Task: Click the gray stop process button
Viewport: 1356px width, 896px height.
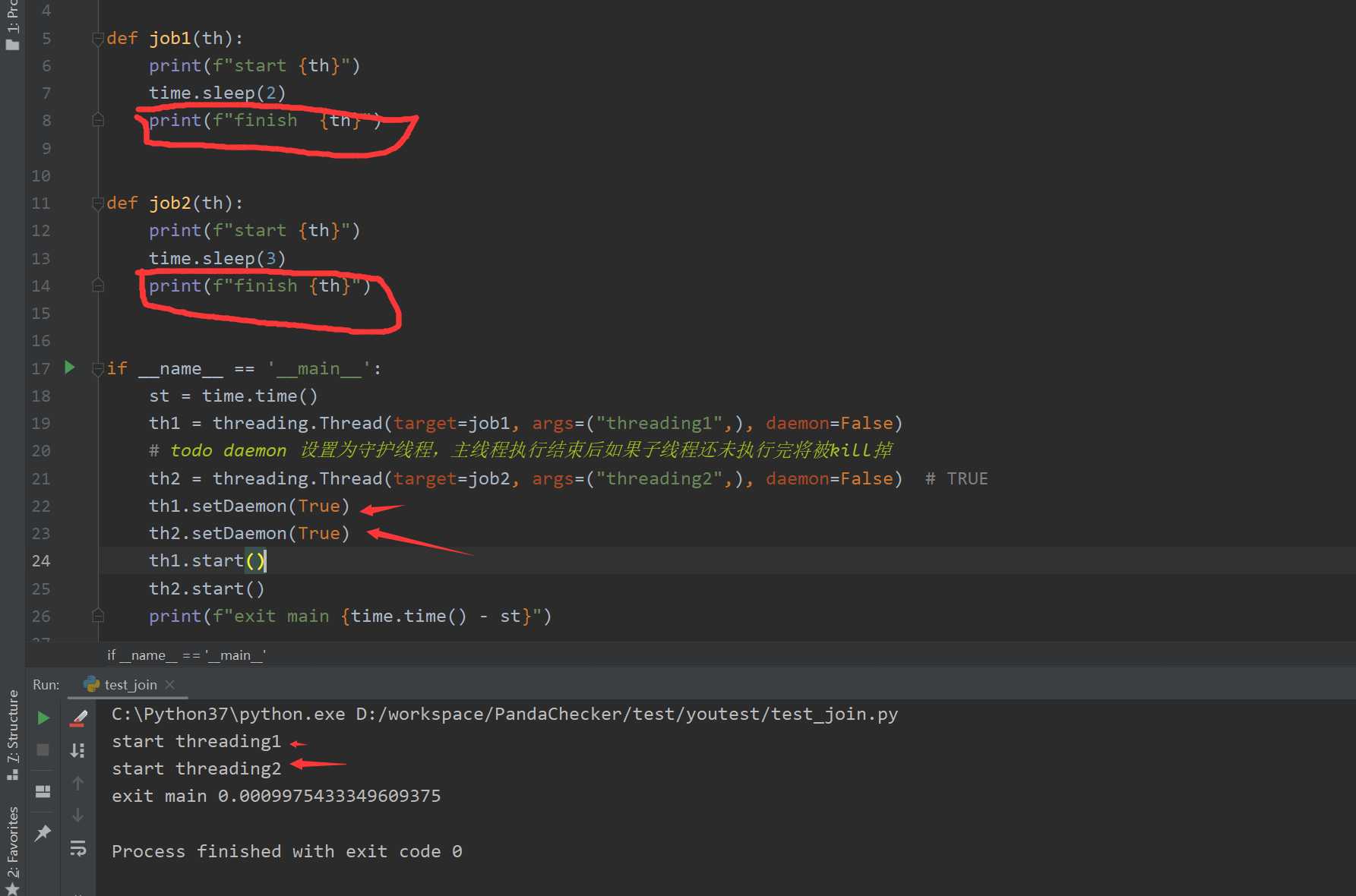Action: pyautogui.click(x=43, y=749)
